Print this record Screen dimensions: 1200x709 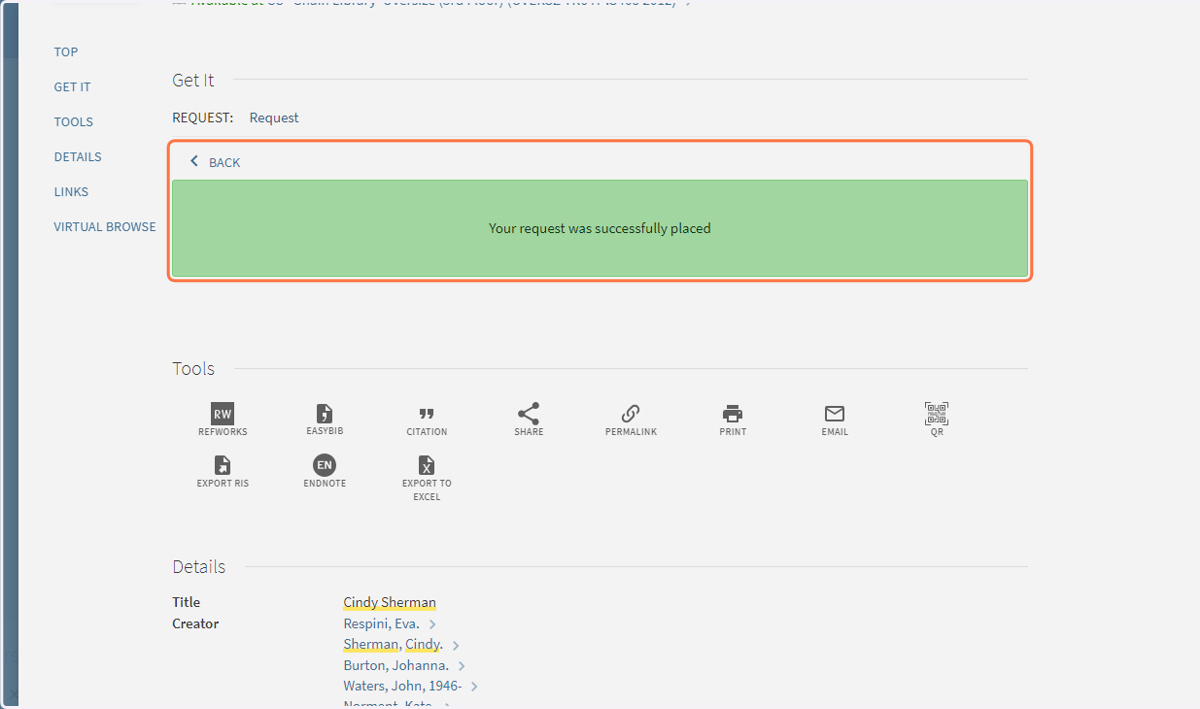(x=732, y=420)
